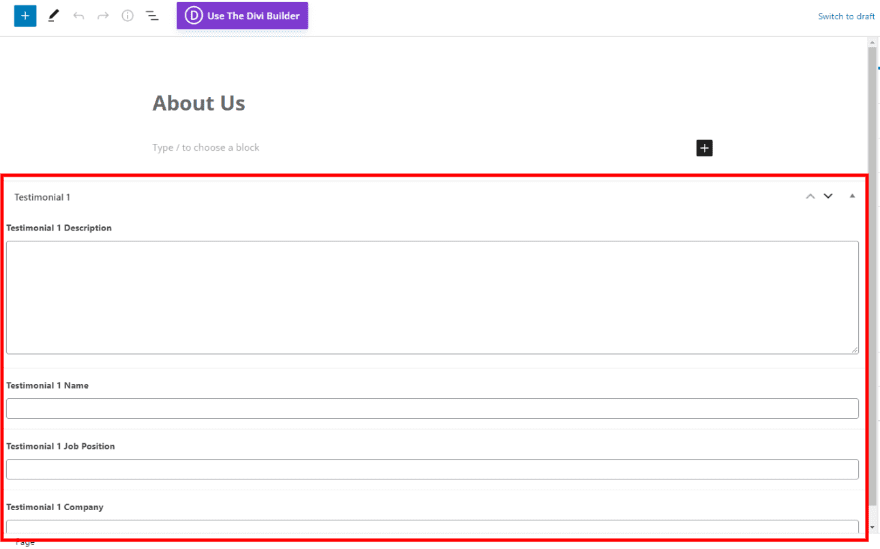Click the Testimonial 1 Name field
The image size is (880, 549).
[432, 408]
